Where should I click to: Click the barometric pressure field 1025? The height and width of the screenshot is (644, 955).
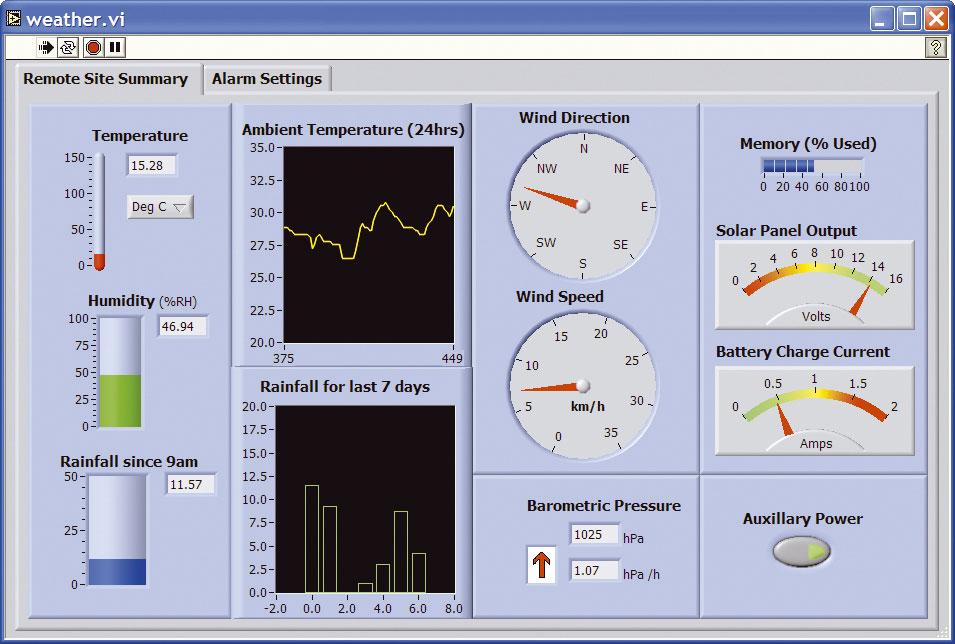coord(594,534)
